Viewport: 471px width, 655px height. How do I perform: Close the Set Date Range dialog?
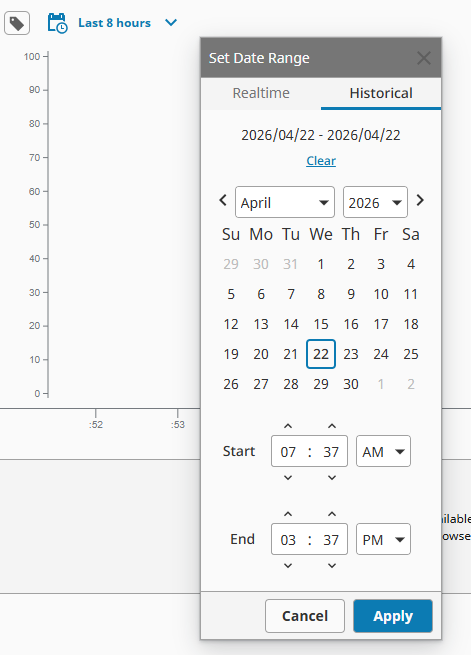point(424,58)
